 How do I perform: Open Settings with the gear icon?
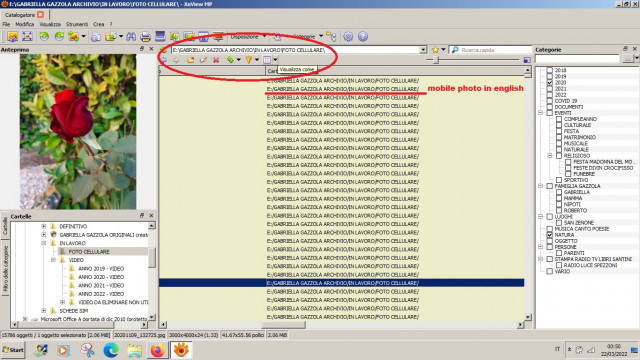(x=348, y=37)
